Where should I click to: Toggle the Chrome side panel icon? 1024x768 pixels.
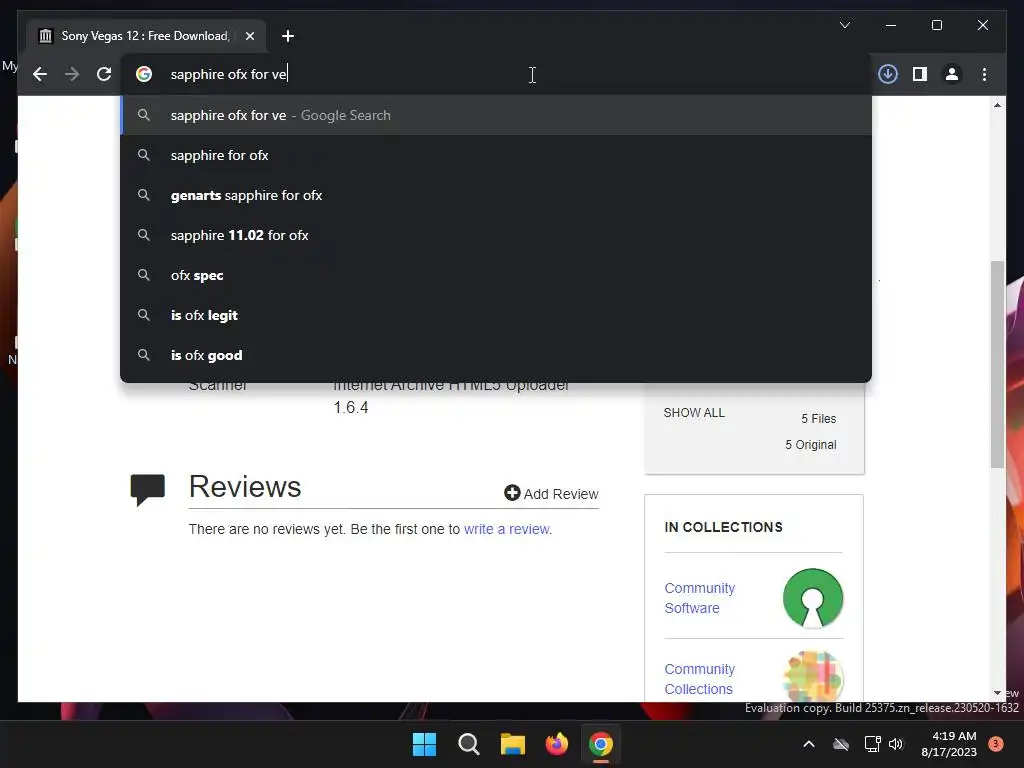coord(920,74)
